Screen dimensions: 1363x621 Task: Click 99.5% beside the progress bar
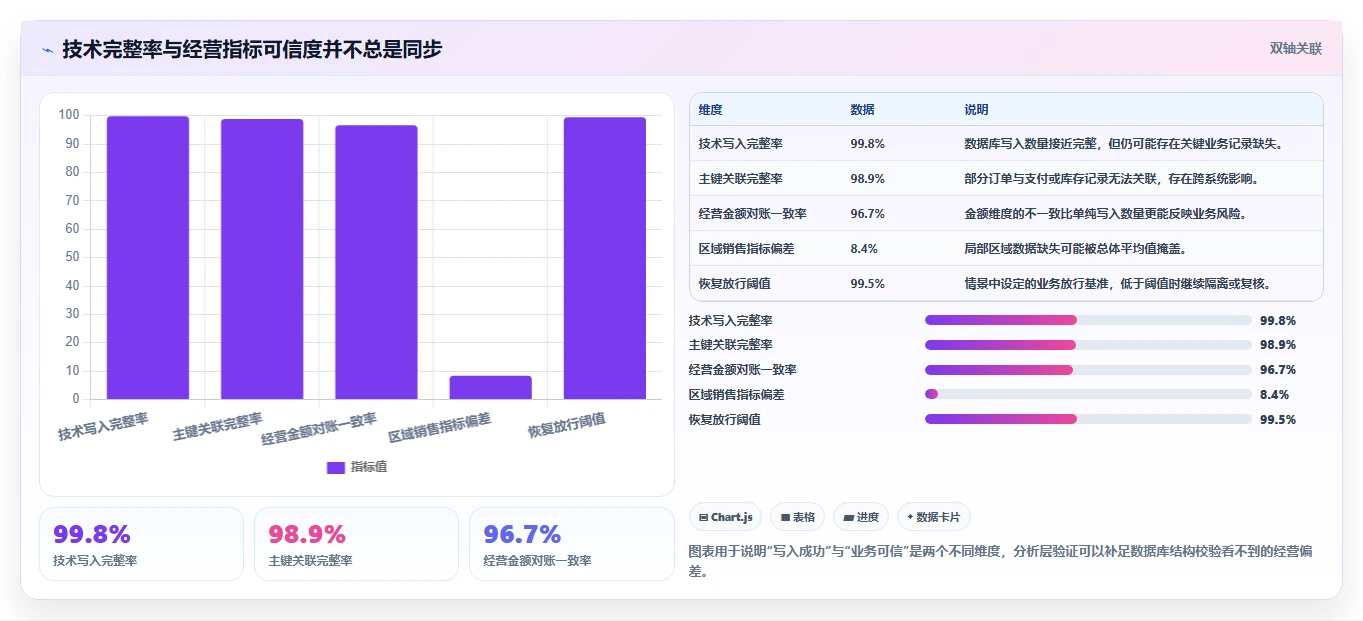tap(1278, 419)
